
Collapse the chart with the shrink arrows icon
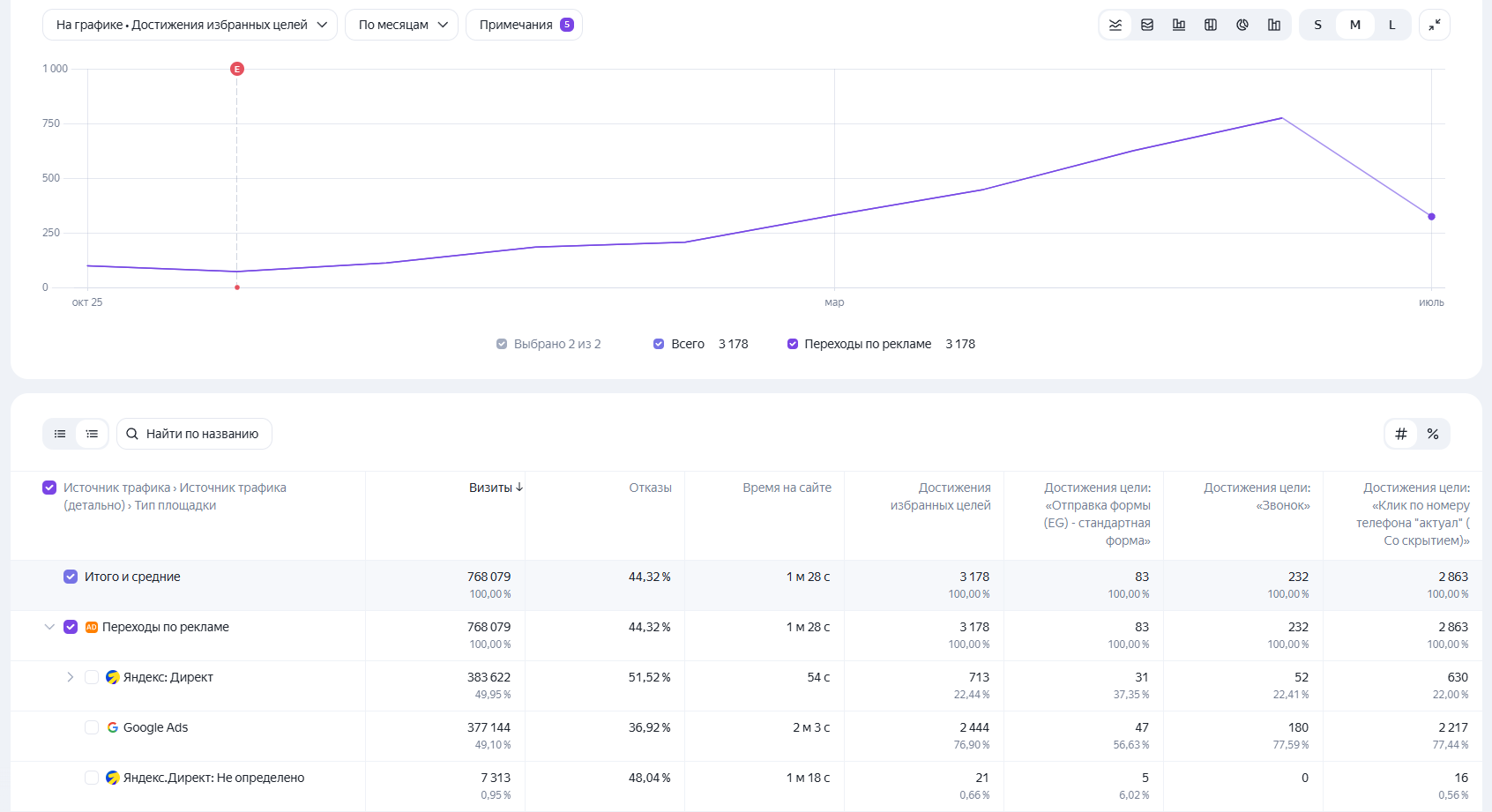tap(1435, 25)
